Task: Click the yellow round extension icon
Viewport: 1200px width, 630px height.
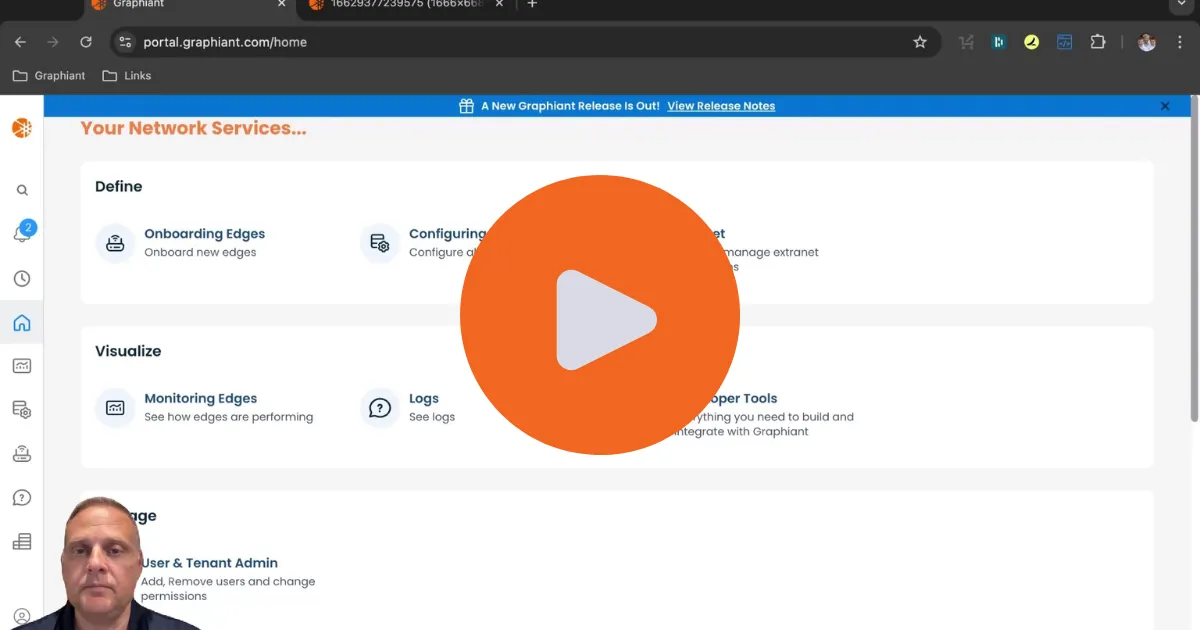Action: 1031,42
